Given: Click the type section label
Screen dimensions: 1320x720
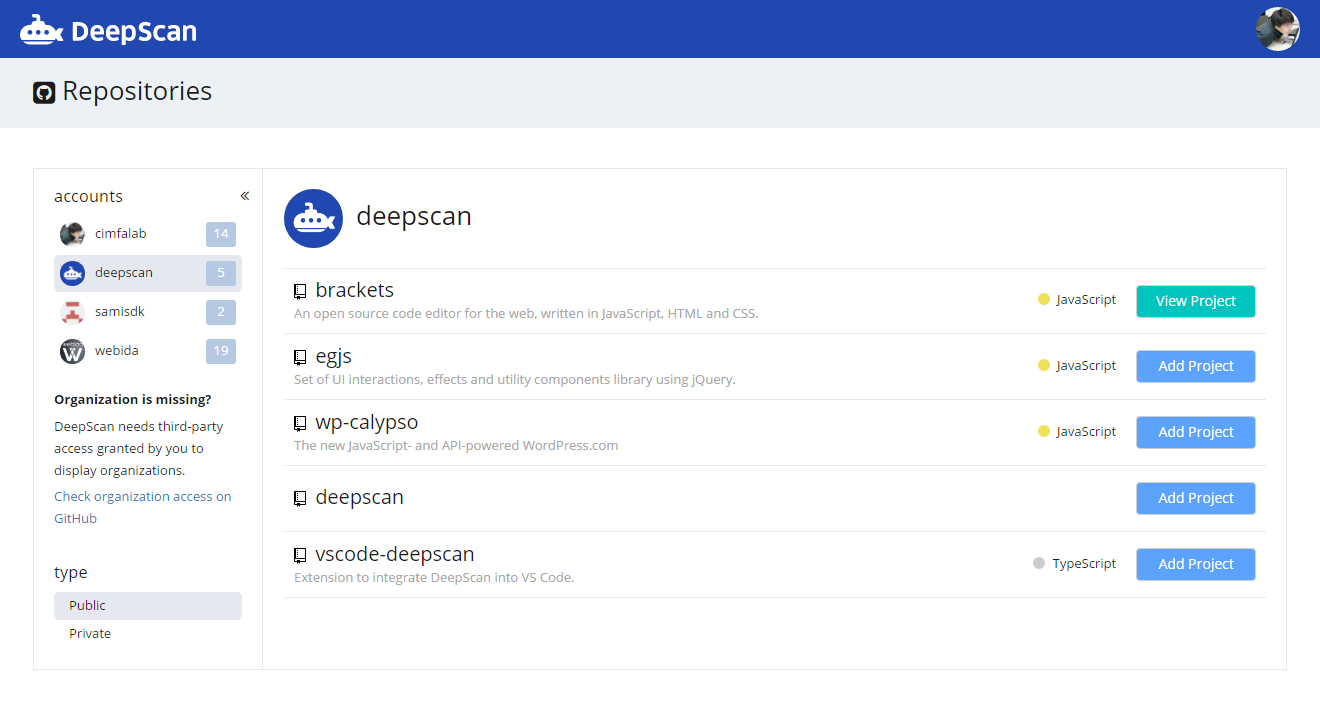Looking at the screenshot, I should click(x=70, y=573).
